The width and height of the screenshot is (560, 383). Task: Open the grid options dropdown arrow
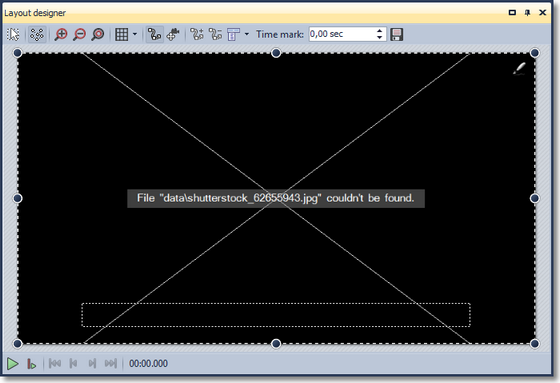[x=135, y=34]
